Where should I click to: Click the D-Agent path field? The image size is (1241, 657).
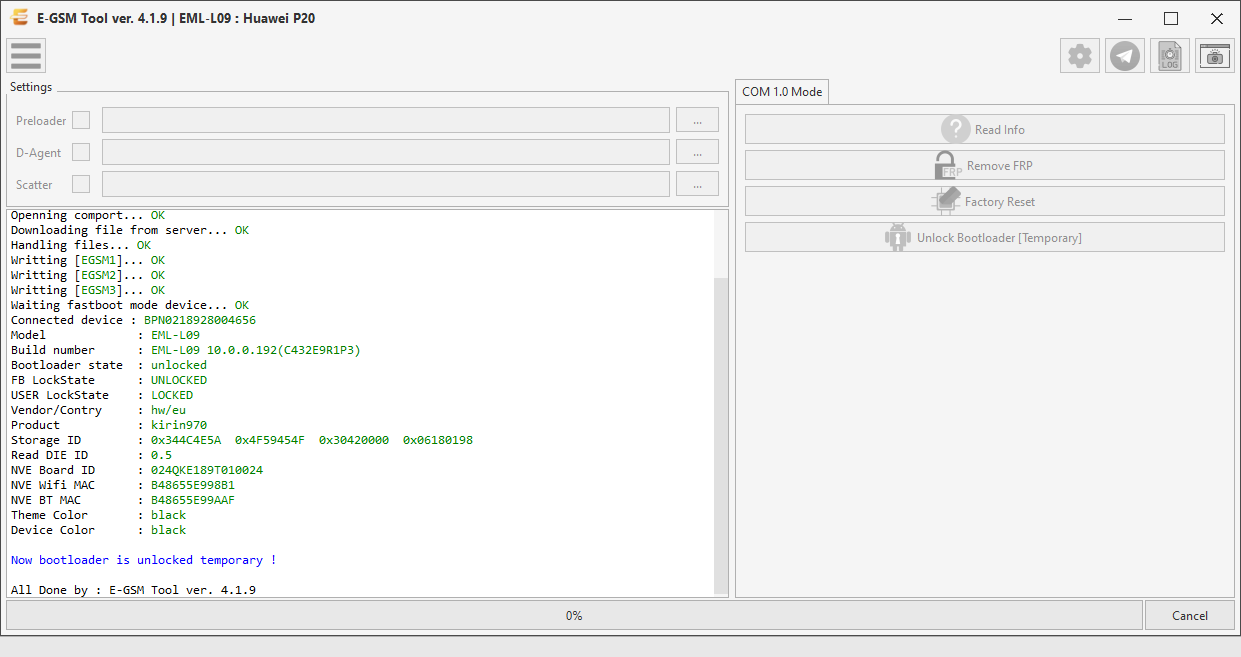pyautogui.click(x=386, y=152)
